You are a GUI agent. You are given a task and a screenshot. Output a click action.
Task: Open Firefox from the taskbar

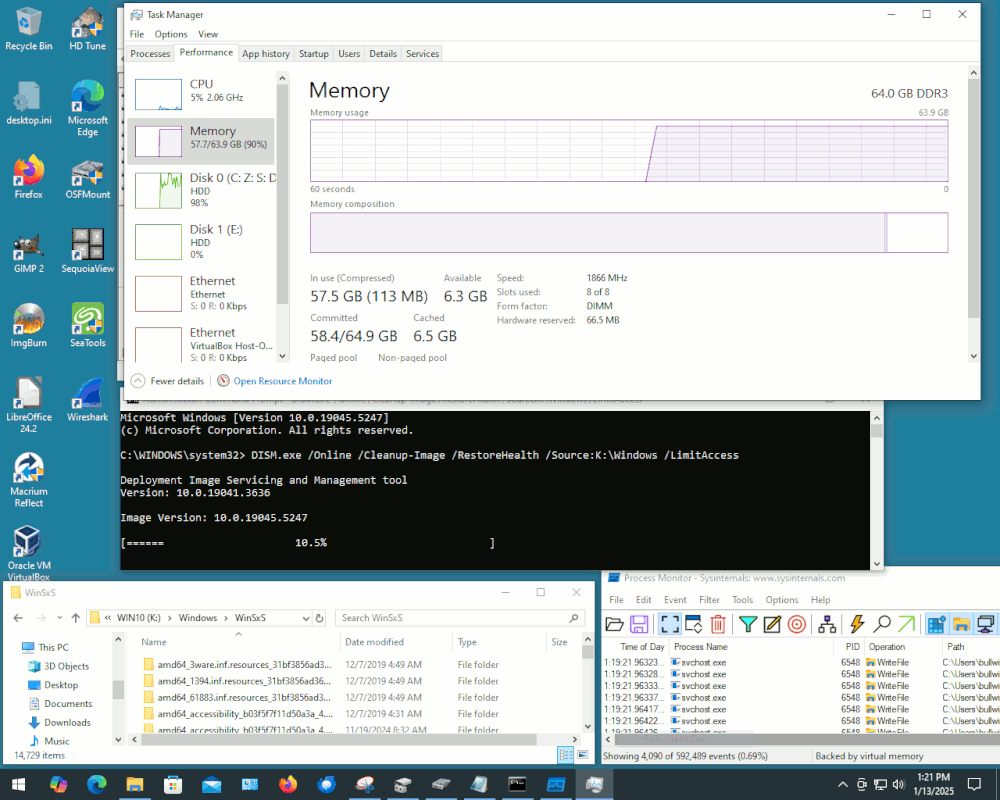[x=288, y=784]
